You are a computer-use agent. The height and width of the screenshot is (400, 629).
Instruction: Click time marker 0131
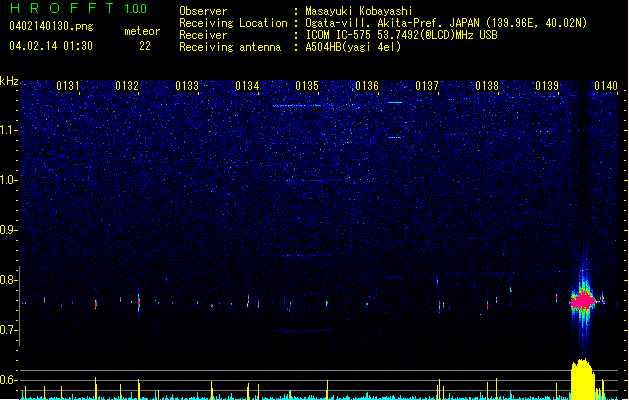point(68,86)
